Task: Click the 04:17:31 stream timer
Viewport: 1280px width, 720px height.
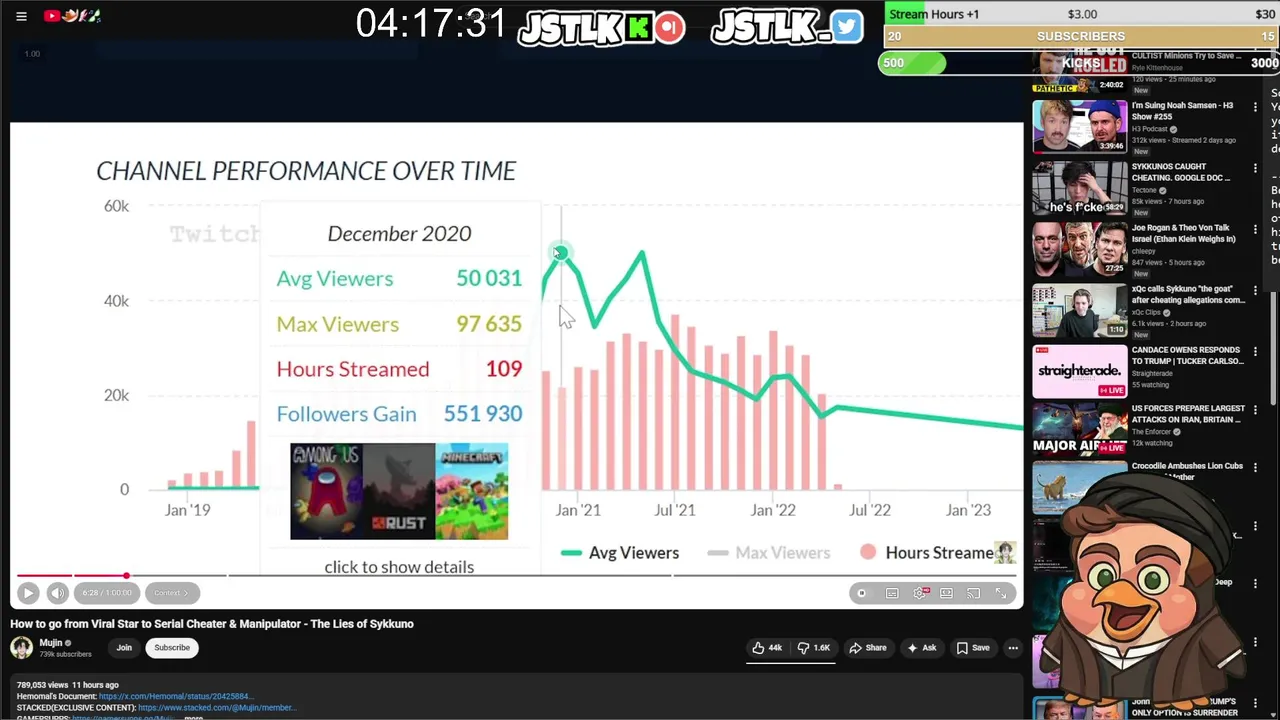Action: pos(431,24)
